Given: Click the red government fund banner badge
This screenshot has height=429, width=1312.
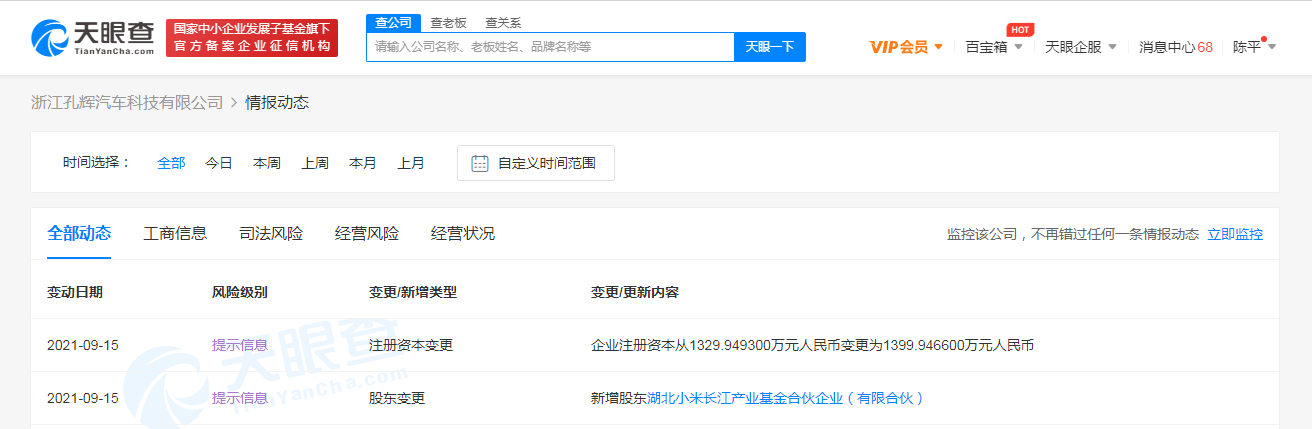Looking at the screenshot, I should [251, 38].
